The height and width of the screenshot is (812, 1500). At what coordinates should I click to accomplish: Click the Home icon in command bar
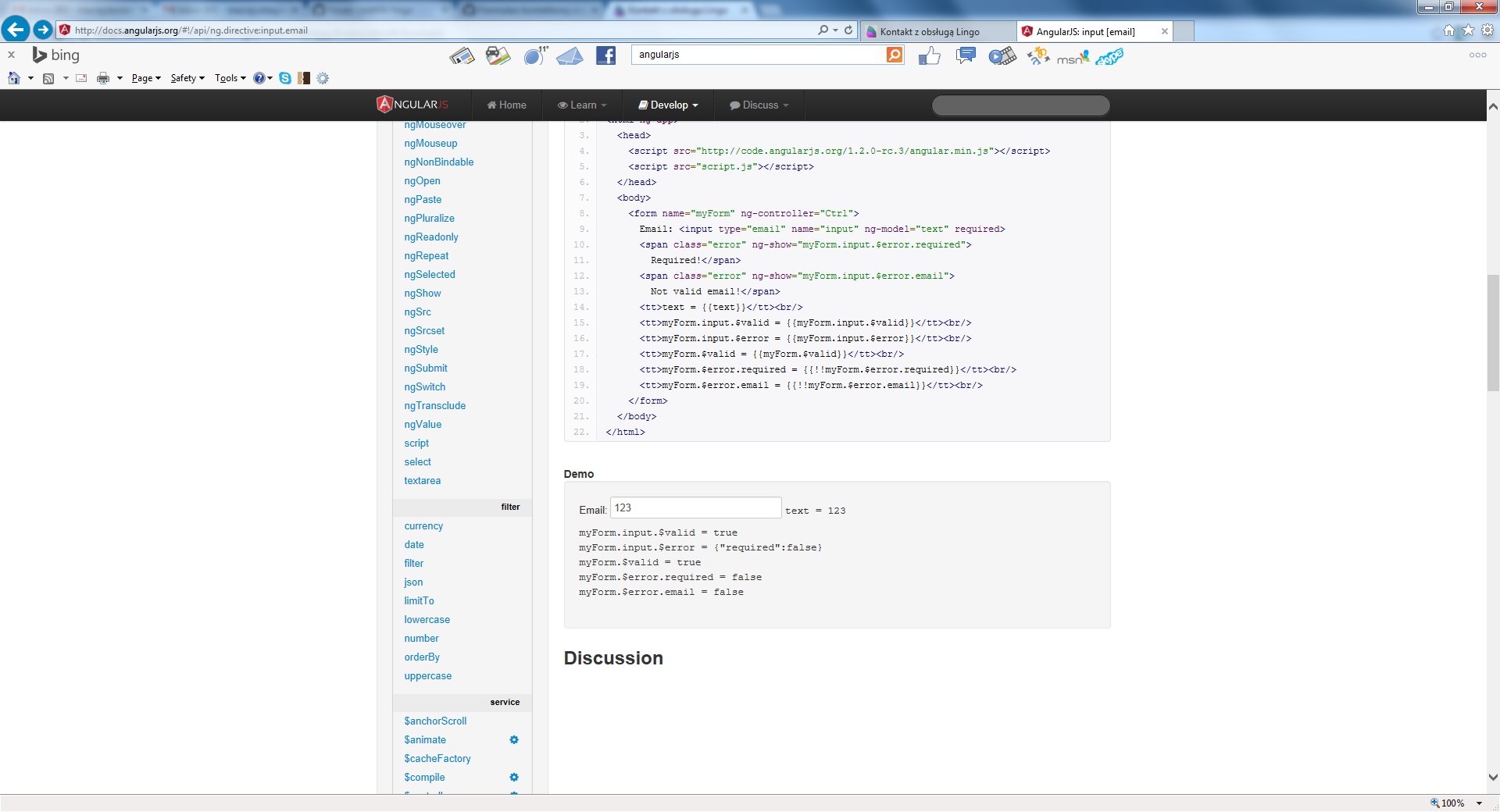point(14,78)
